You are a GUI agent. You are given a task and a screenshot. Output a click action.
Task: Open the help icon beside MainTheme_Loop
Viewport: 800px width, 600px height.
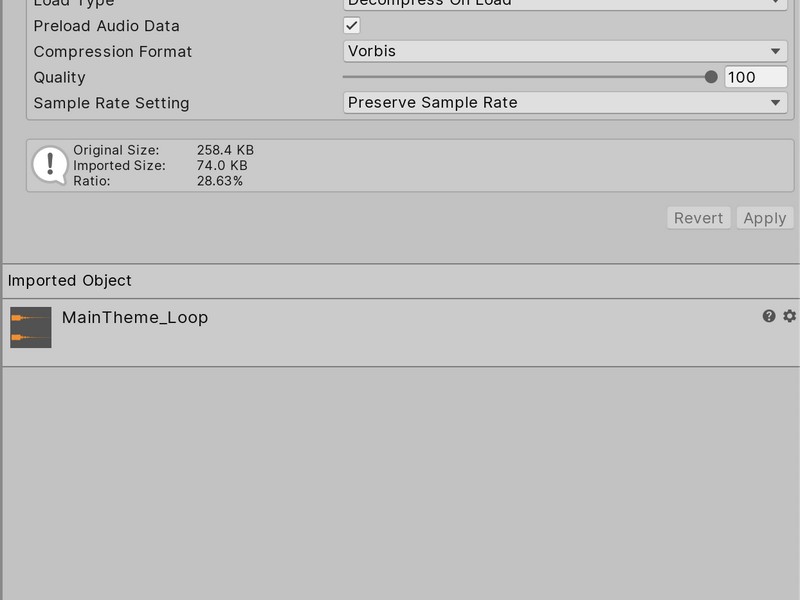pos(769,316)
